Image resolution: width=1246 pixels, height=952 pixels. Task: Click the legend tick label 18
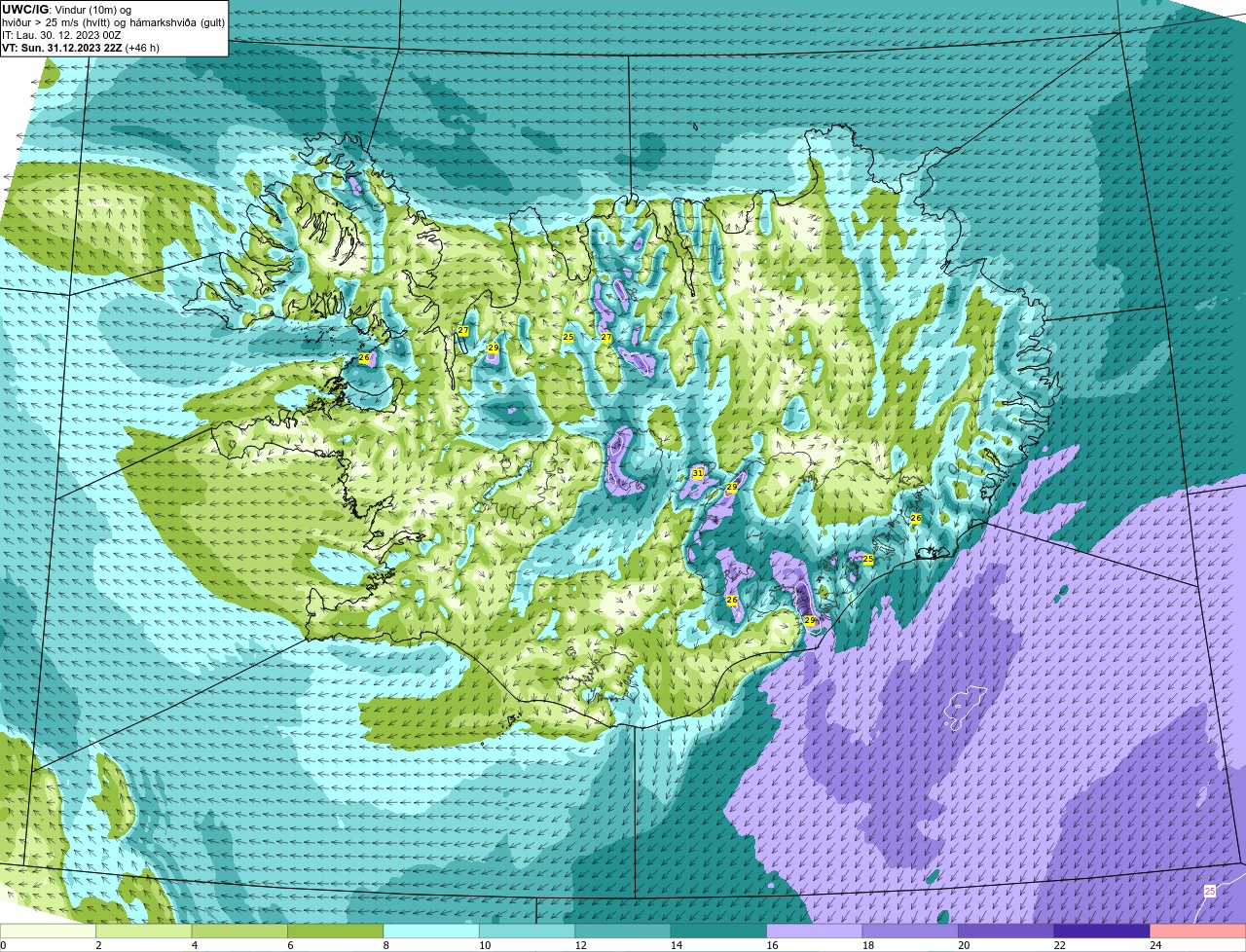coord(867,945)
